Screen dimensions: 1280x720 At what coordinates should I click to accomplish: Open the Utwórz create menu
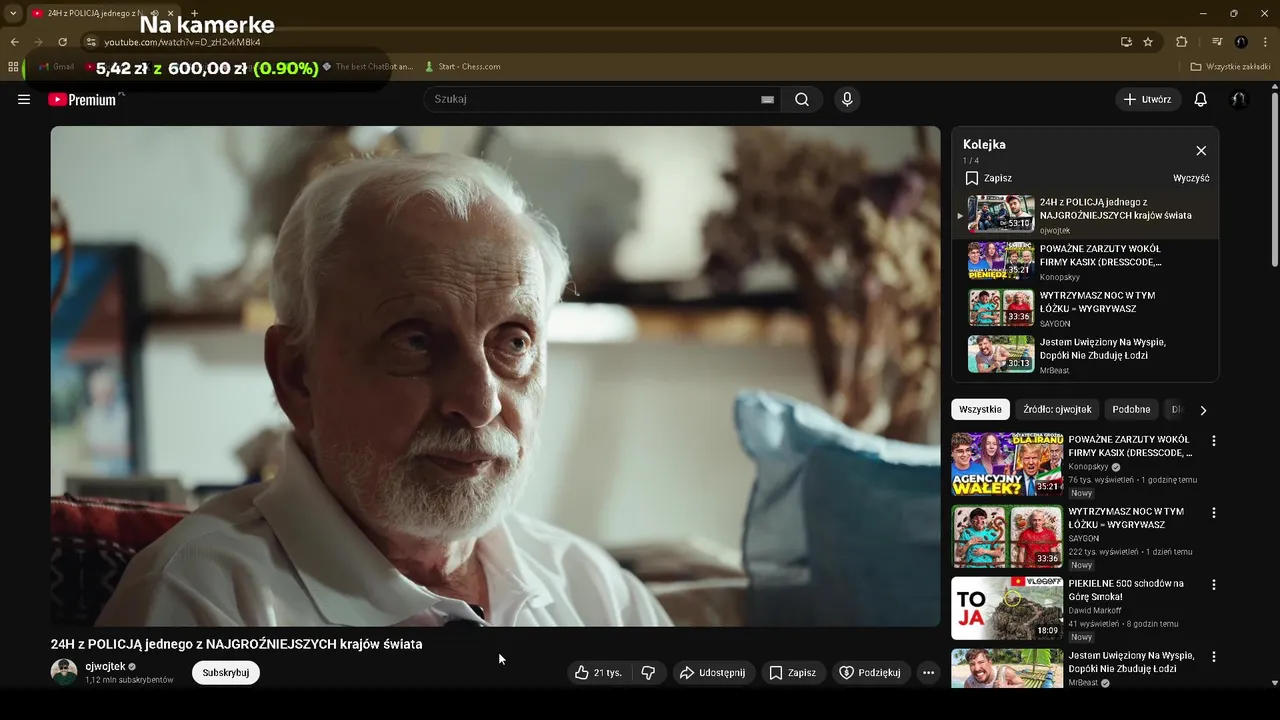click(1148, 99)
